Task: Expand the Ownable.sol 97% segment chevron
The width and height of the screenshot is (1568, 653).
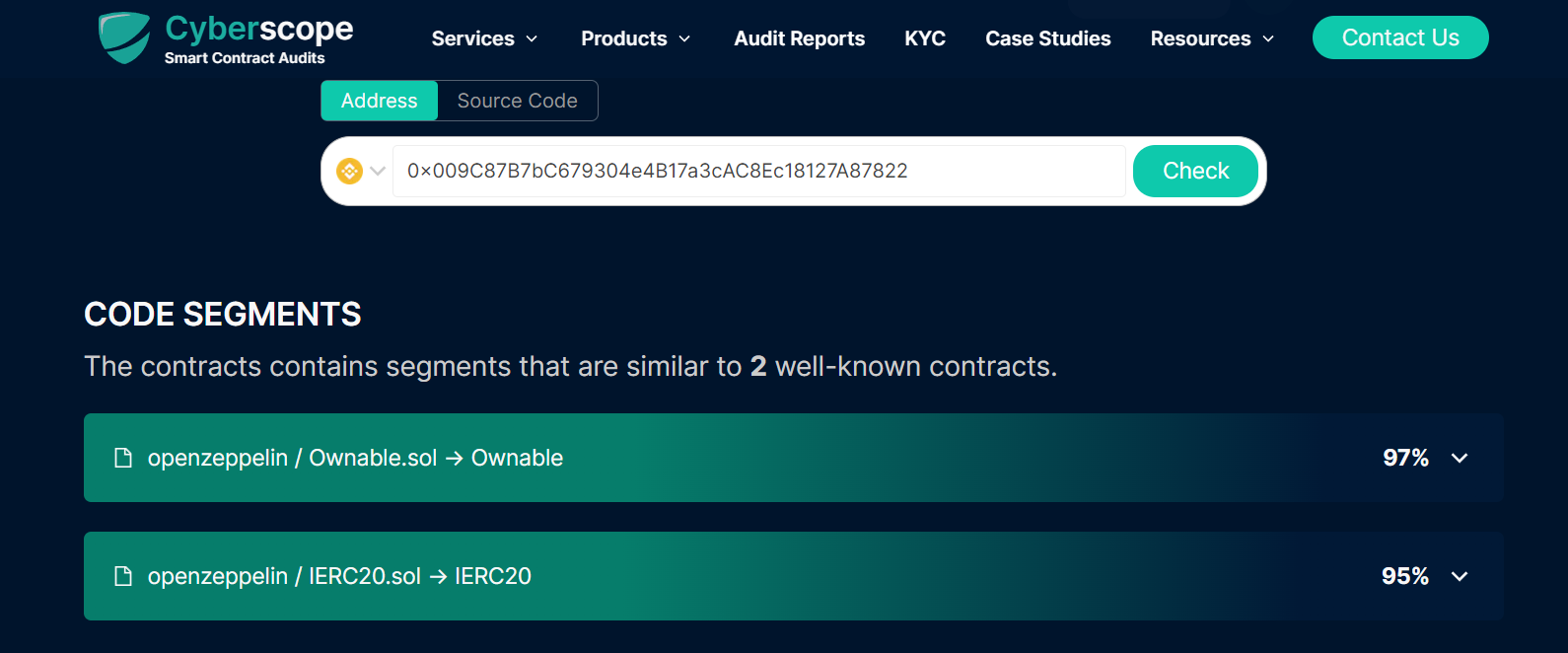Action: pyautogui.click(x=1460, y=458)
